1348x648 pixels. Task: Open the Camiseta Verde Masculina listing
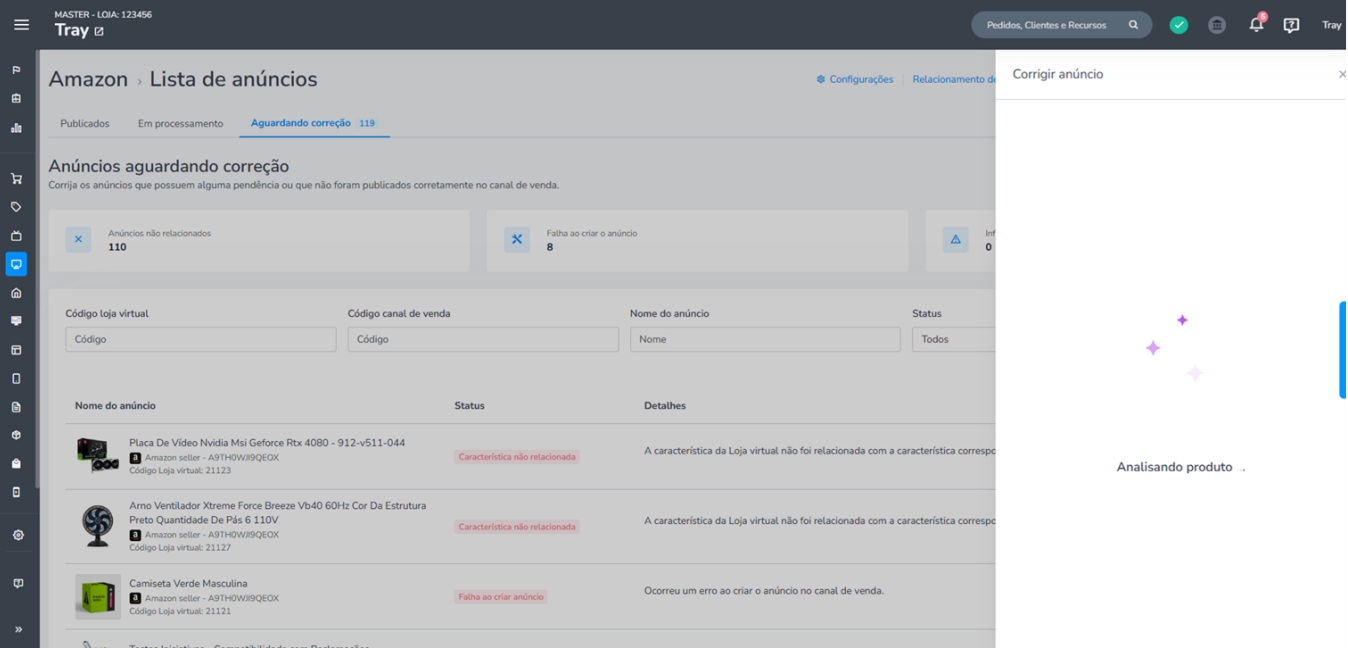[188, 584]
